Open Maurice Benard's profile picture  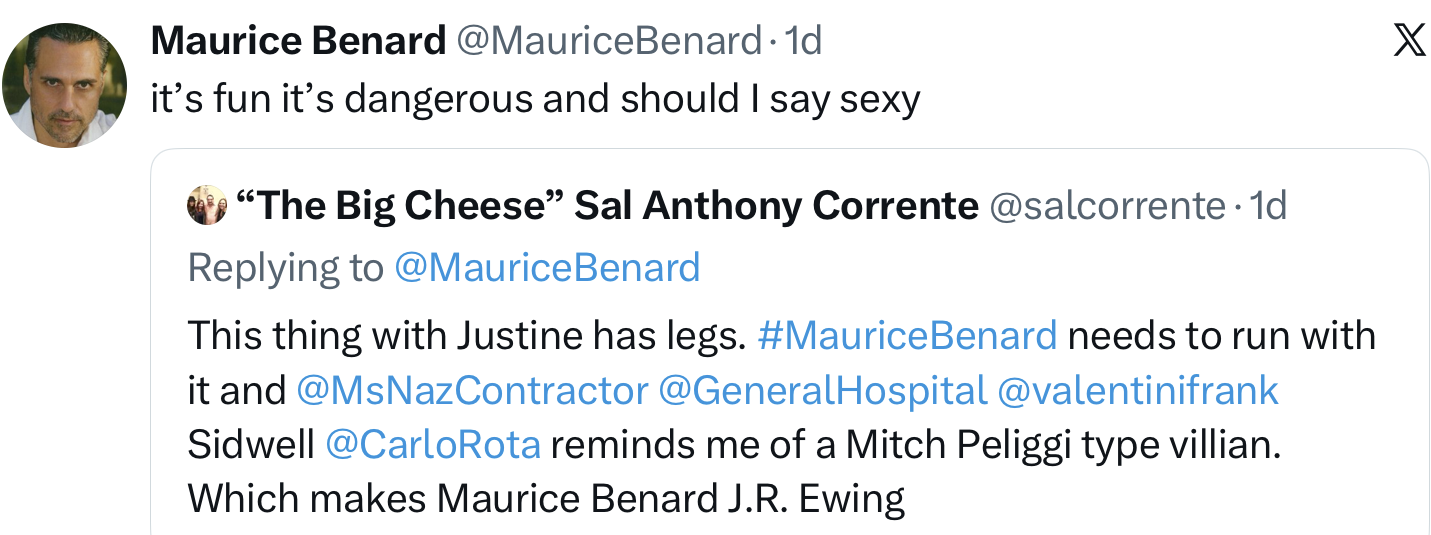click(x=65, y=85)
